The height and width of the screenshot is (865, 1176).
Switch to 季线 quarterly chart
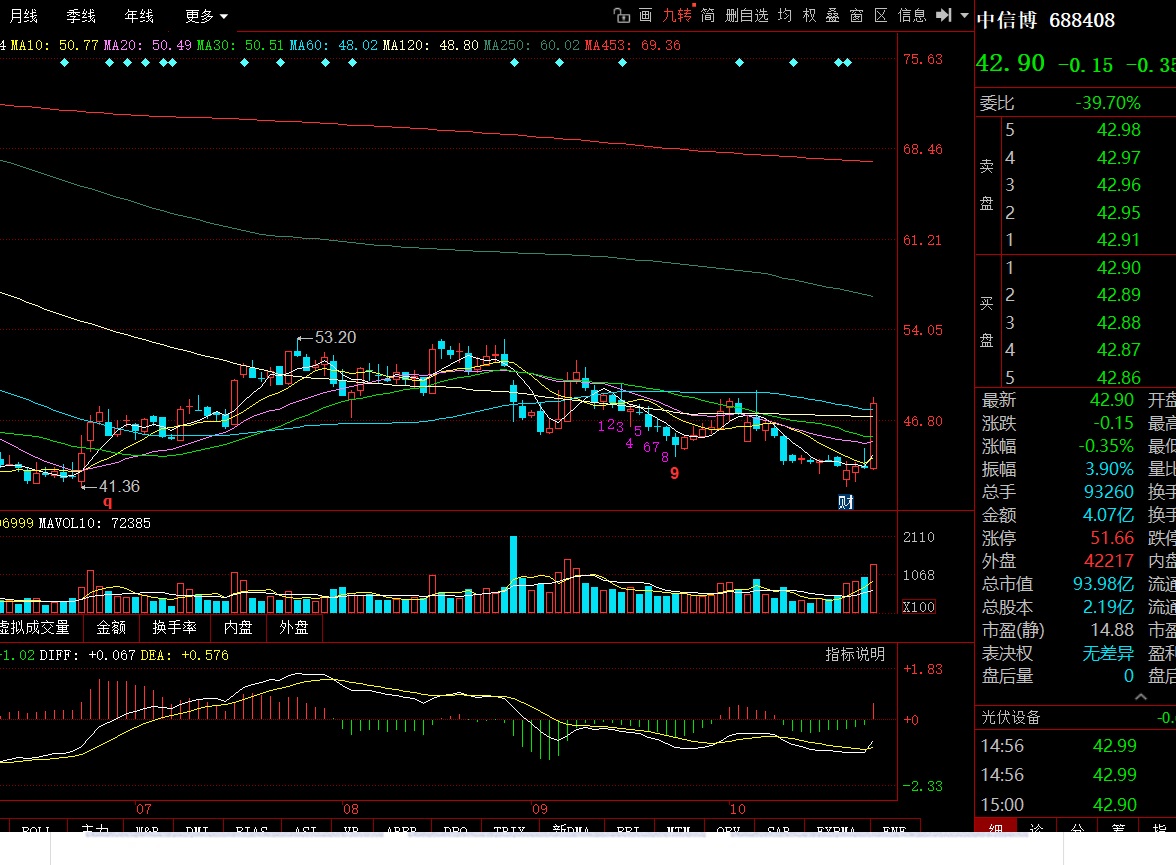click(x=81, y=16)
